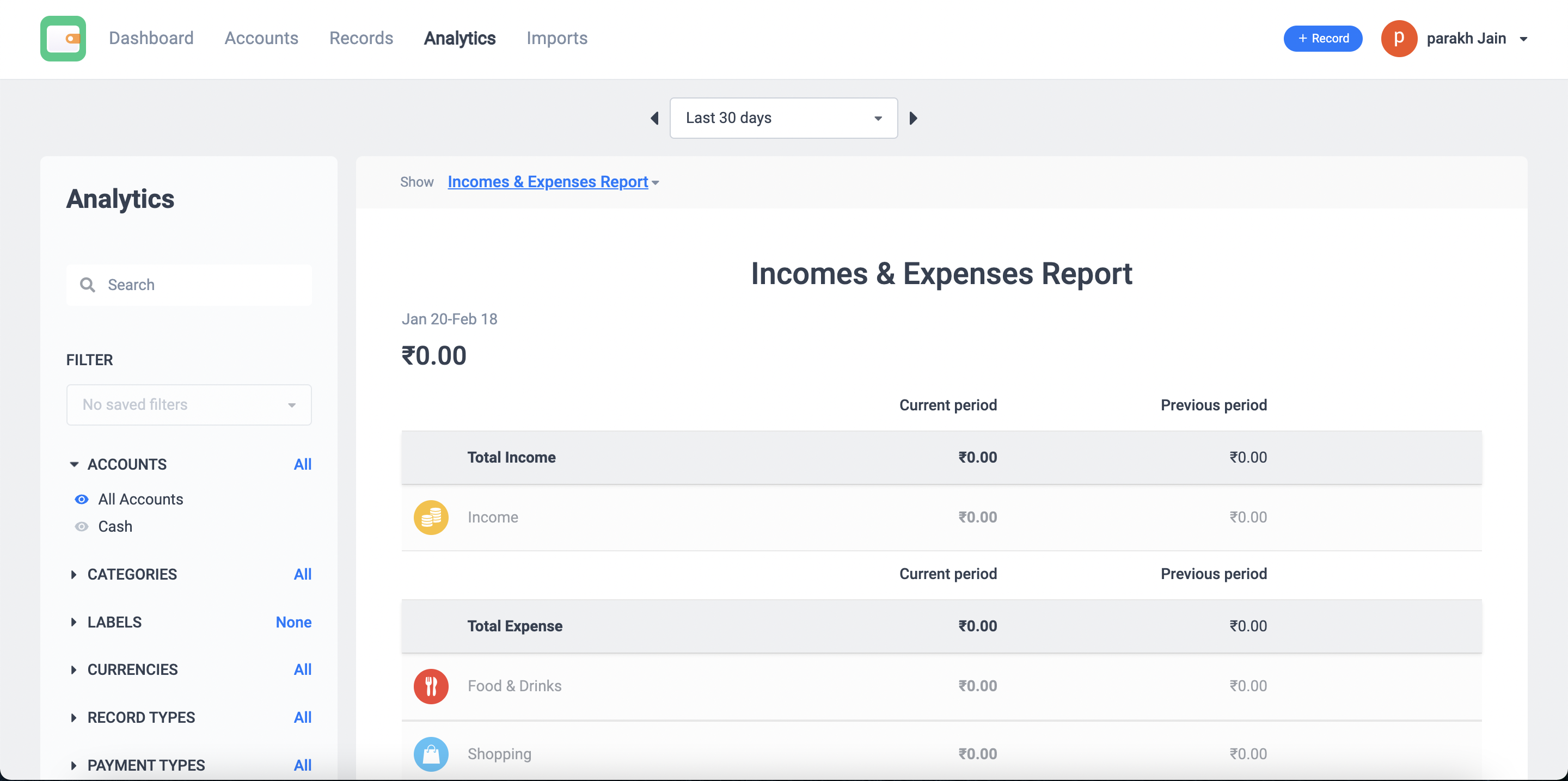
Task: Open the Accounts tab
Action: click(261, 38)
